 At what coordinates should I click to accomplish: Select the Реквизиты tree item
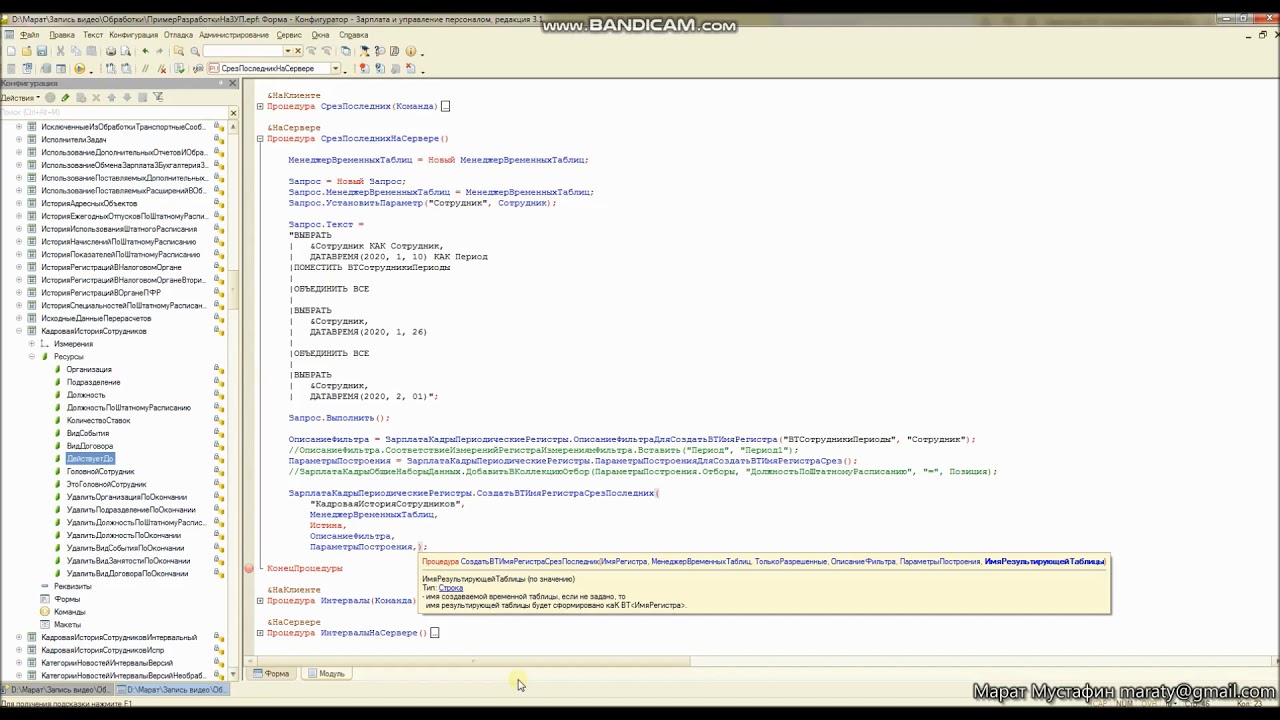pyautogui.click(x=73, y=586)
